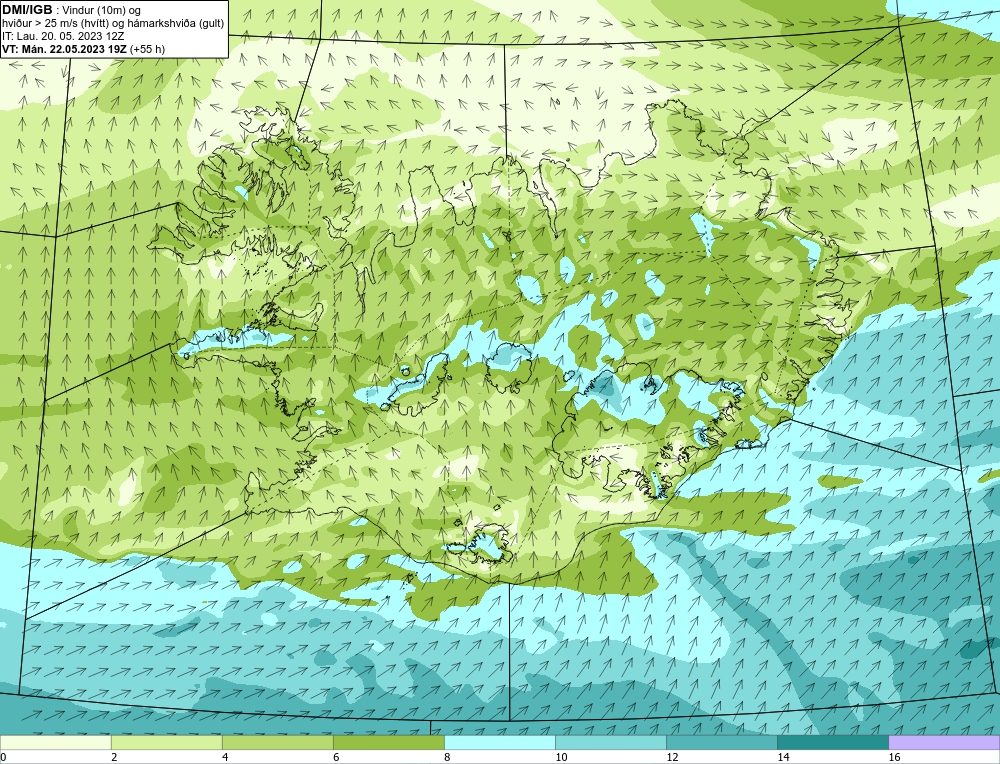Screen dimensions: 1000x764
Task: Click the 14–16 m/s dark teal legend swatch
Action: point(833,743)
